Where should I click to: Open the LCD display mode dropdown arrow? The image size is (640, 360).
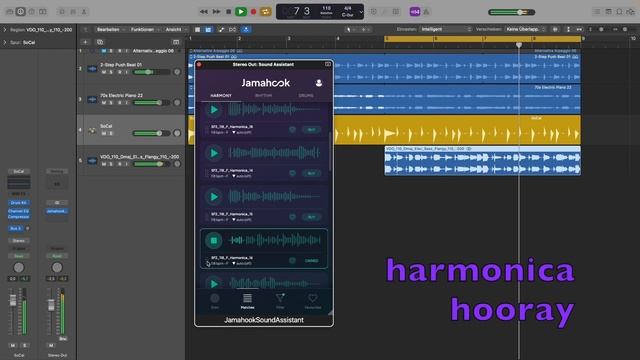[361, 12]
